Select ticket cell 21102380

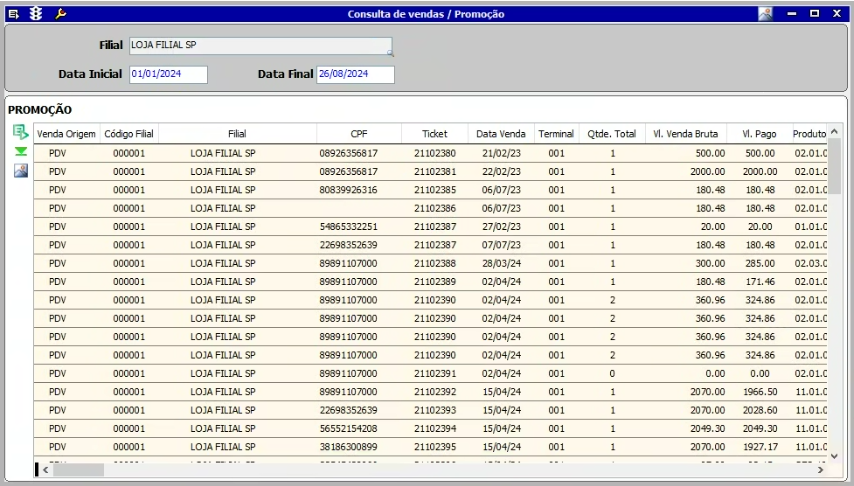point(435,154)
